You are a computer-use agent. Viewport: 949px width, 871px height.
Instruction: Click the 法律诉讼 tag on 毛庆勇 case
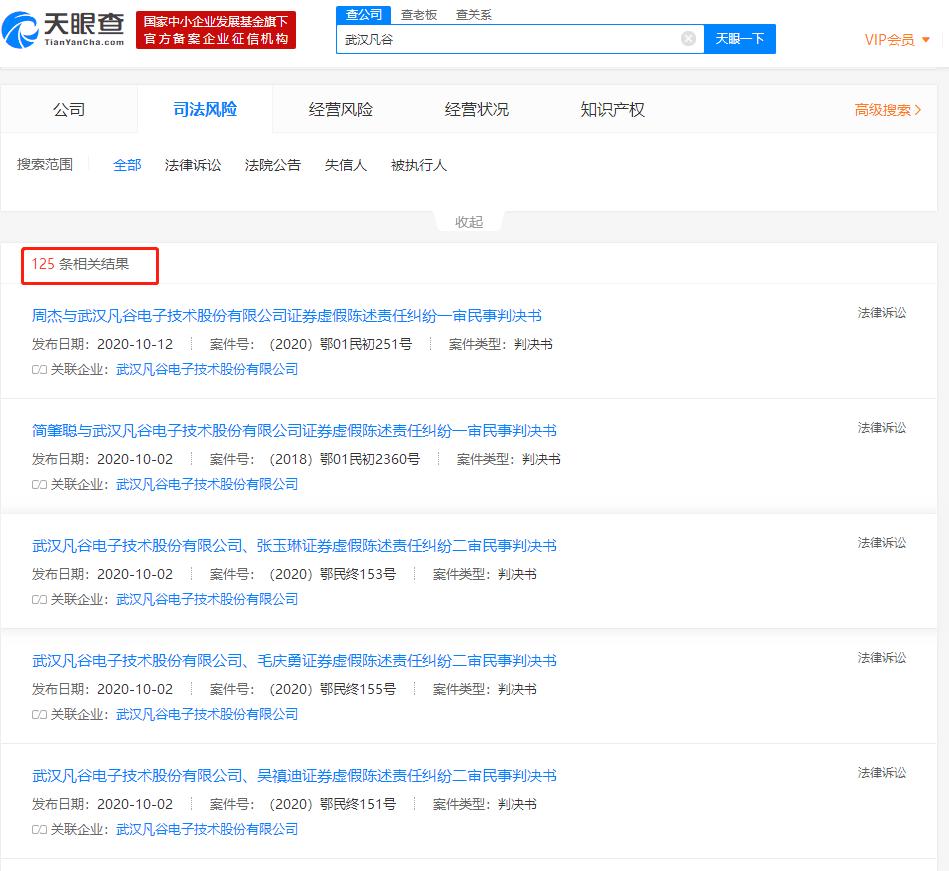882,658
